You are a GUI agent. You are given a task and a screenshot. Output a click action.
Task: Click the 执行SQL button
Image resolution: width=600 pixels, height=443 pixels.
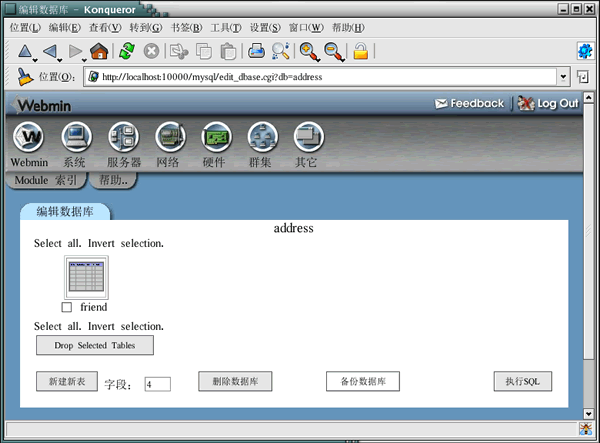pos(523,381)
